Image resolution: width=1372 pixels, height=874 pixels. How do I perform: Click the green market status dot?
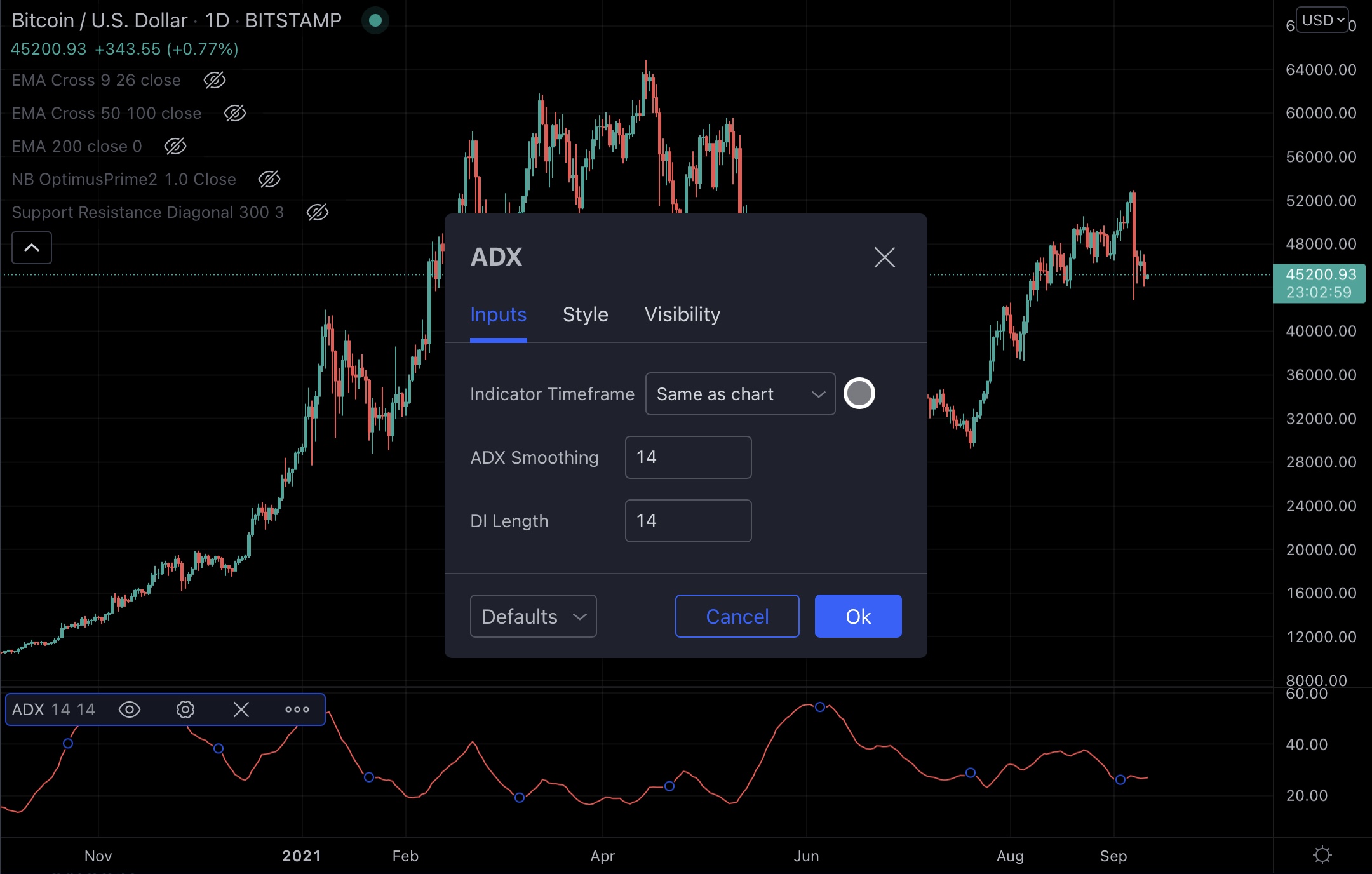(375, 20)
